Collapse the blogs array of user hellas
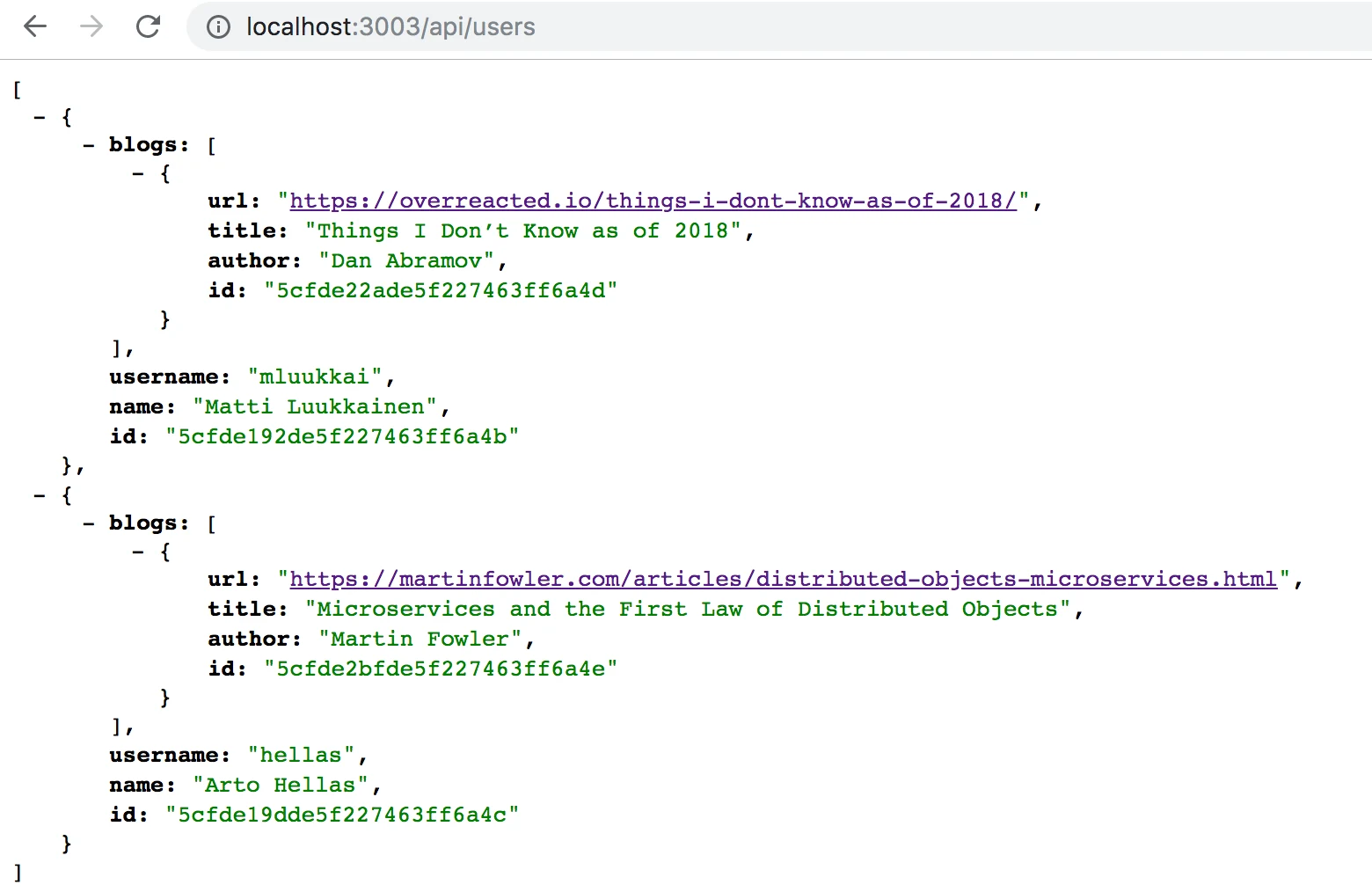The image size is (1372, 892). tap(89, 523)
